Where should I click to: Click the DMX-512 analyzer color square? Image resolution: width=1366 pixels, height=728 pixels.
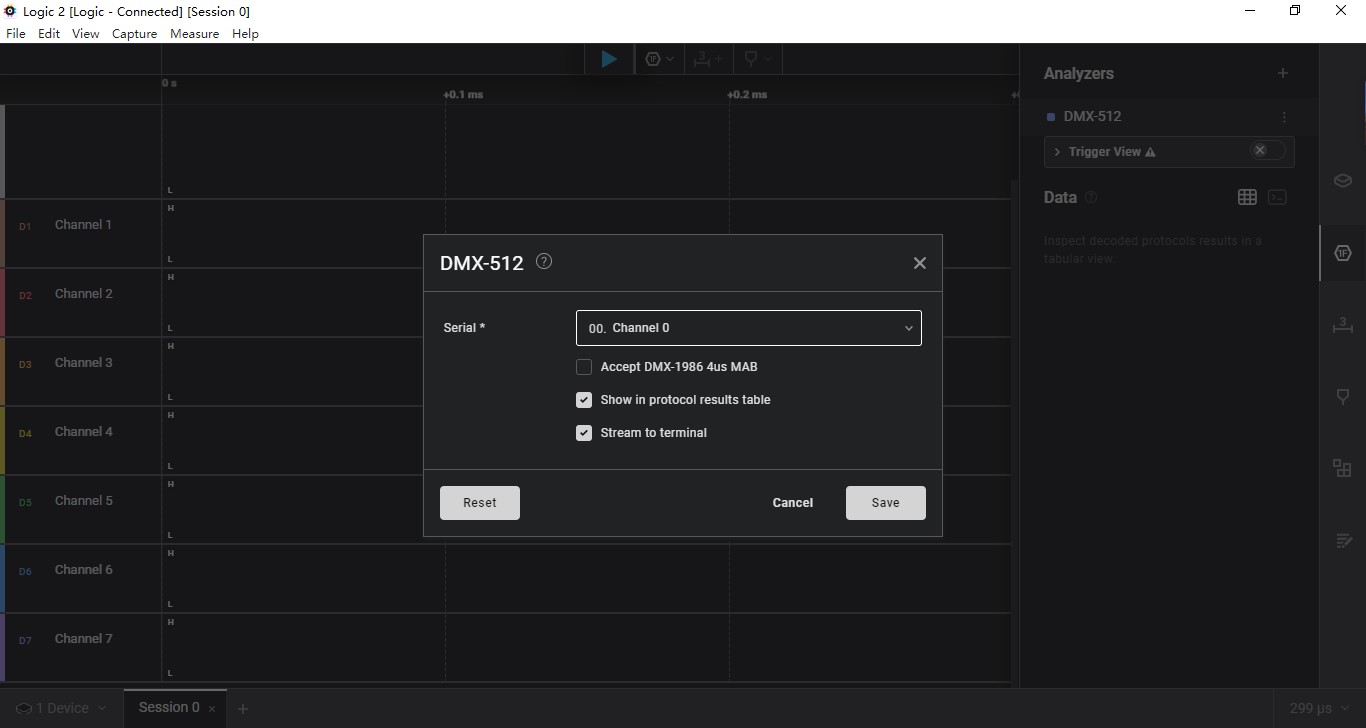click(1051, 117)
